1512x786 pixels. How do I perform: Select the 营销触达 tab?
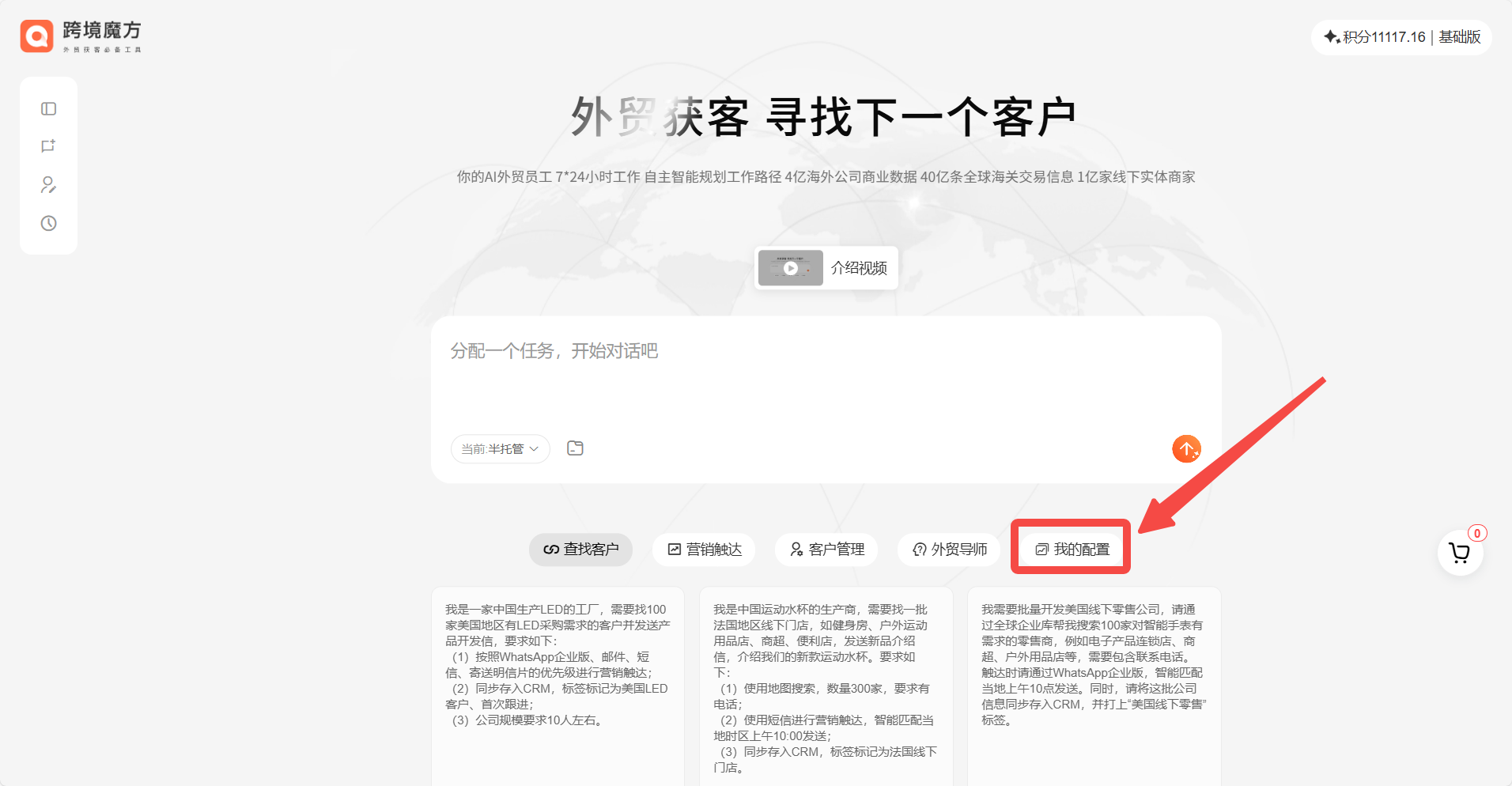pos(704,550)
